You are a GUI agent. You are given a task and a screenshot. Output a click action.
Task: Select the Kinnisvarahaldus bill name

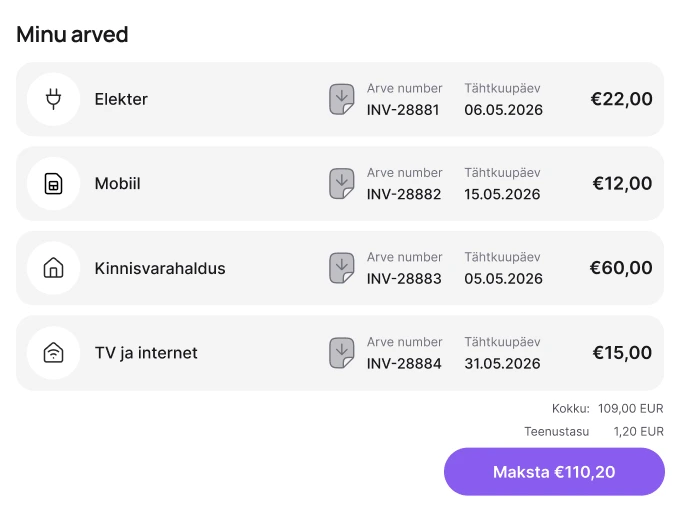point(160,268)
